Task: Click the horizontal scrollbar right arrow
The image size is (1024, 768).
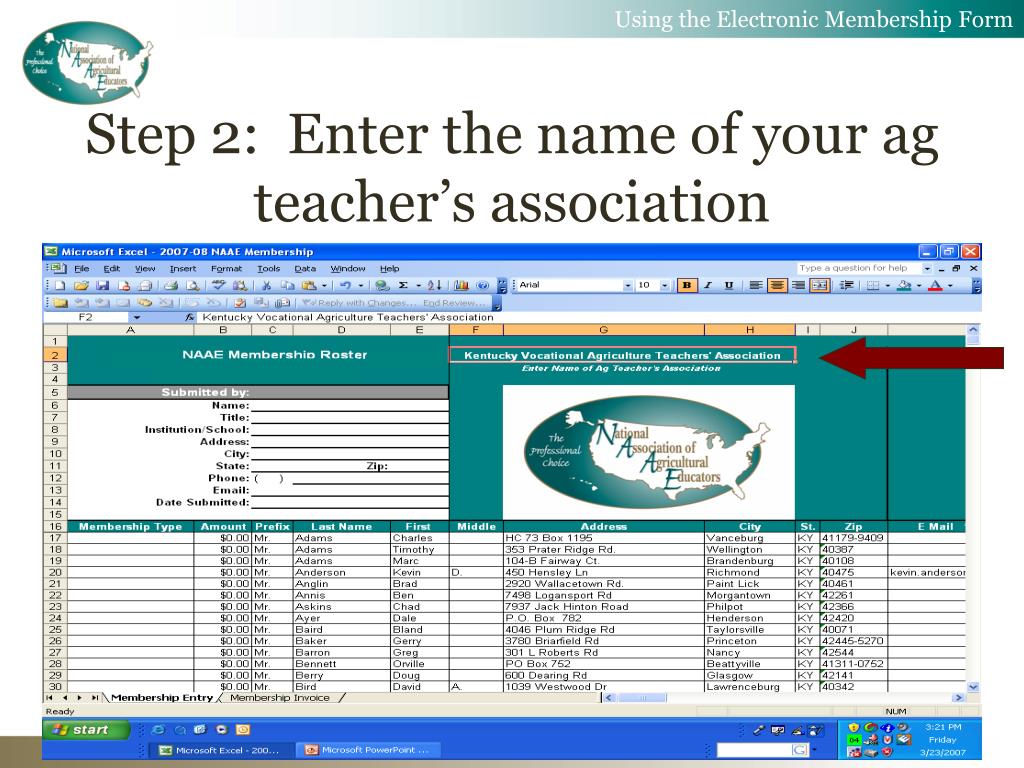Action: pyautogui.click(x=958, y=698)
